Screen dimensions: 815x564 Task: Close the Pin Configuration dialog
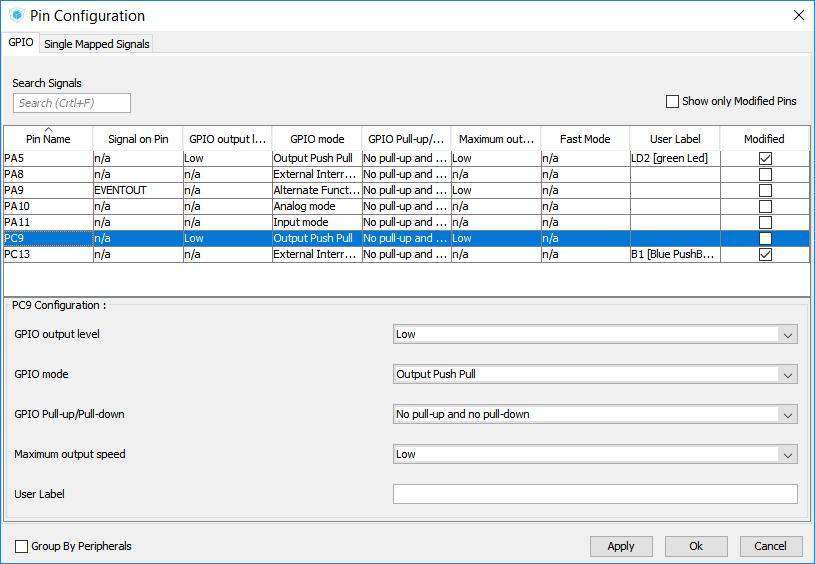tap(799, 15)
